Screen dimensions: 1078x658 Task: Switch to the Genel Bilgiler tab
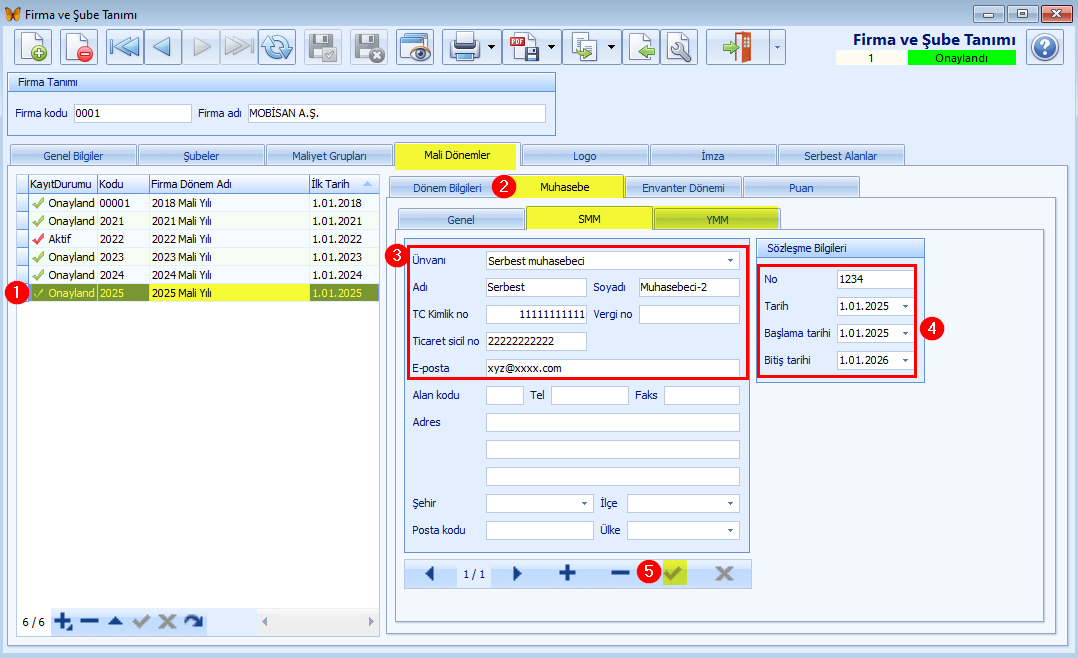pyautogui.click(x=73, y=156)
